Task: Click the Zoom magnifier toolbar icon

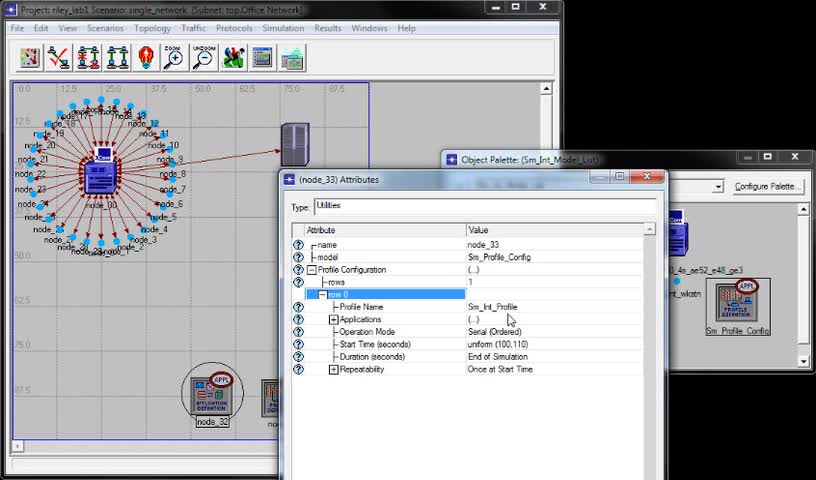Action: [x=175, y=58]
